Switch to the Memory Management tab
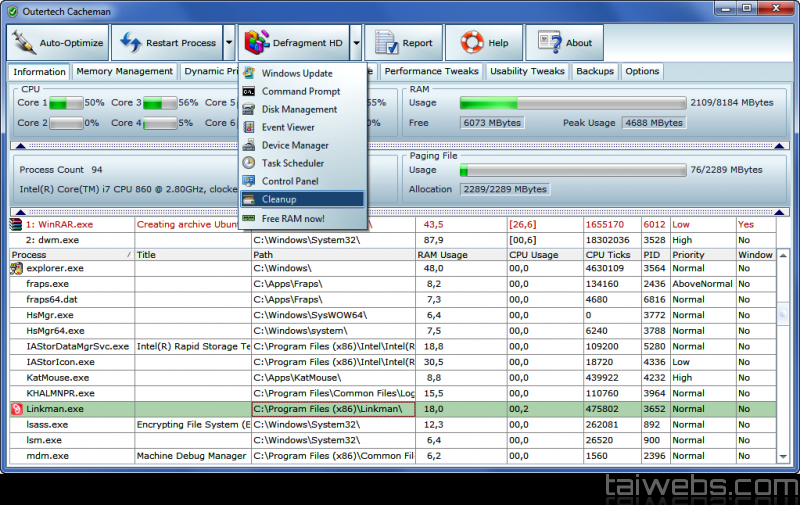 [x=125, y=72]
